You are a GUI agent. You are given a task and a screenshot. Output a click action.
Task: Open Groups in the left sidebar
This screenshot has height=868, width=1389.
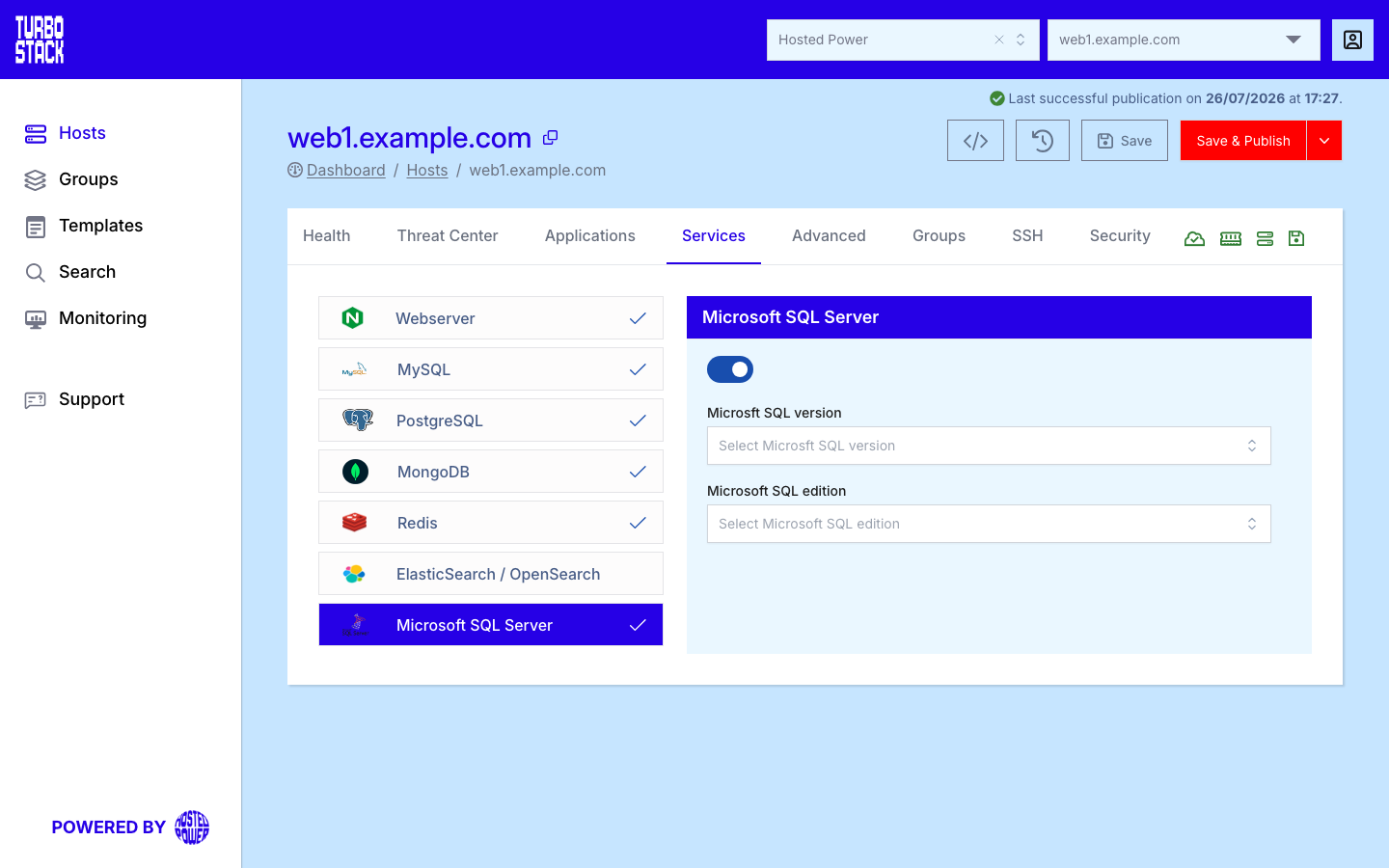[x=71, y=179]
